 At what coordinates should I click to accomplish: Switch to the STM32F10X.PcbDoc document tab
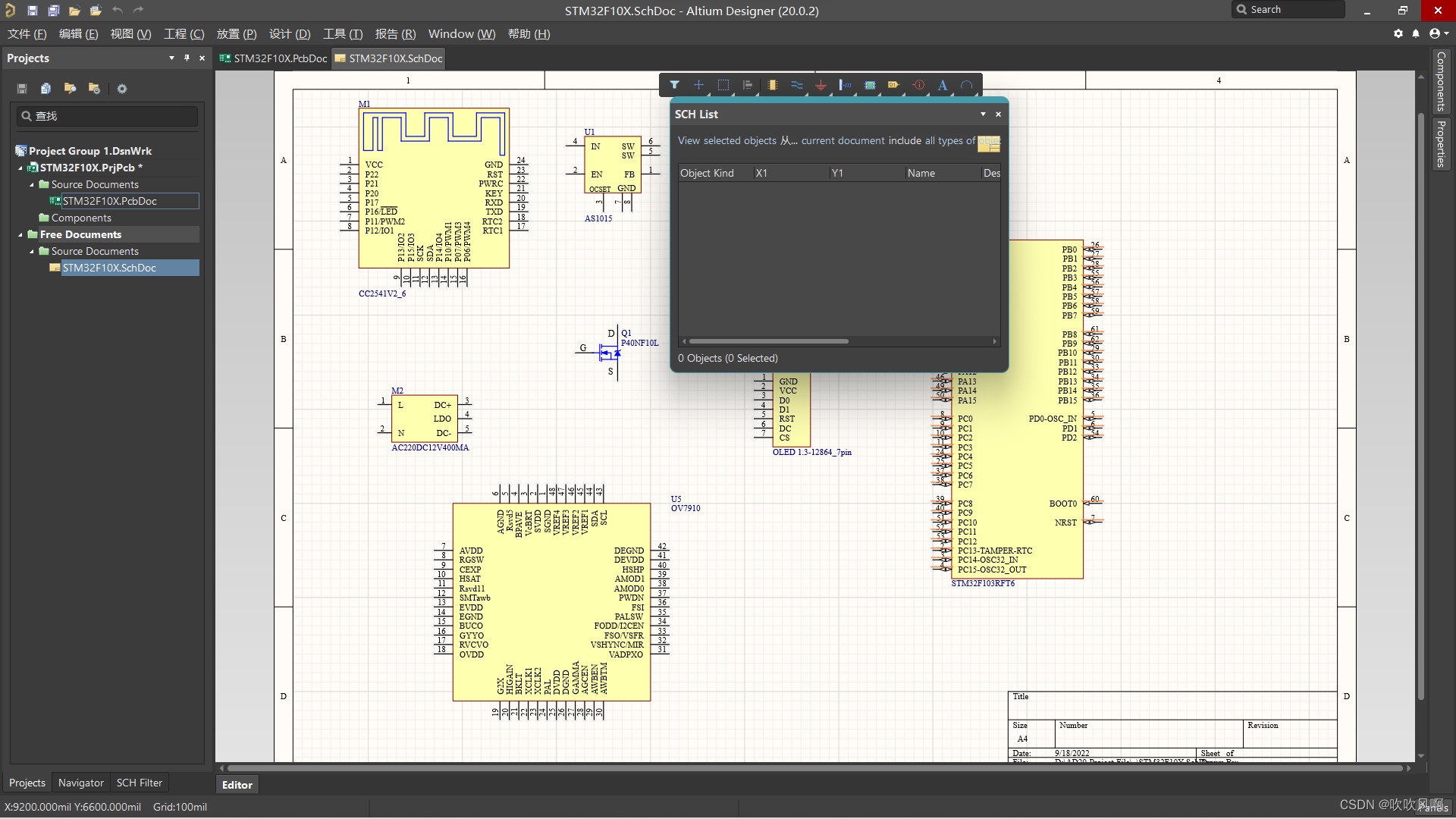(274, 58)
